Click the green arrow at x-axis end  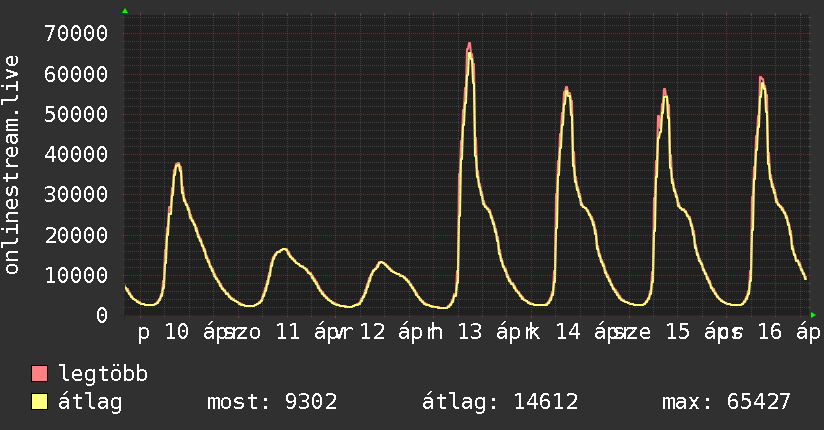(x=813, y=315)
